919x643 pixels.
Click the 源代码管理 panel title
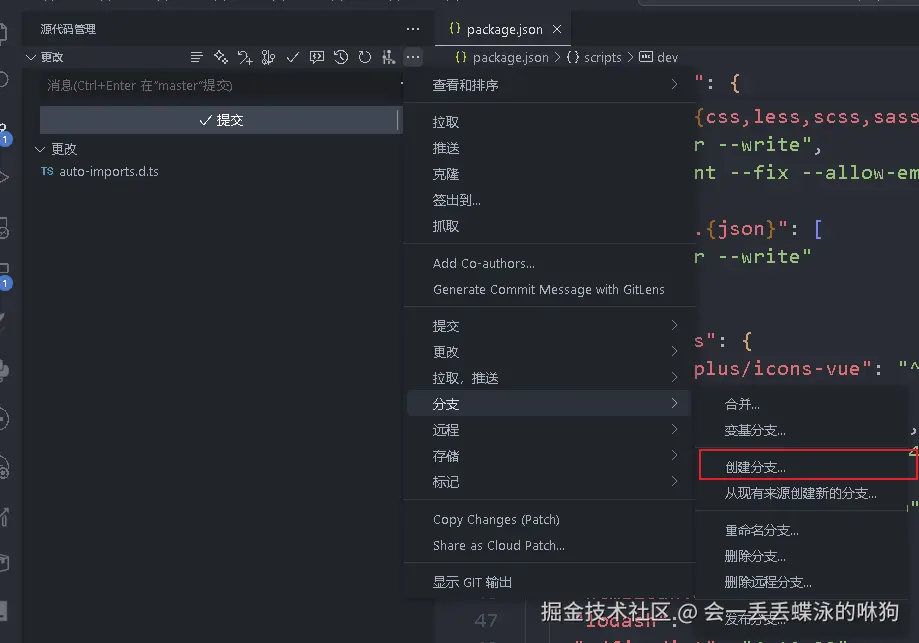coord(68,29)
